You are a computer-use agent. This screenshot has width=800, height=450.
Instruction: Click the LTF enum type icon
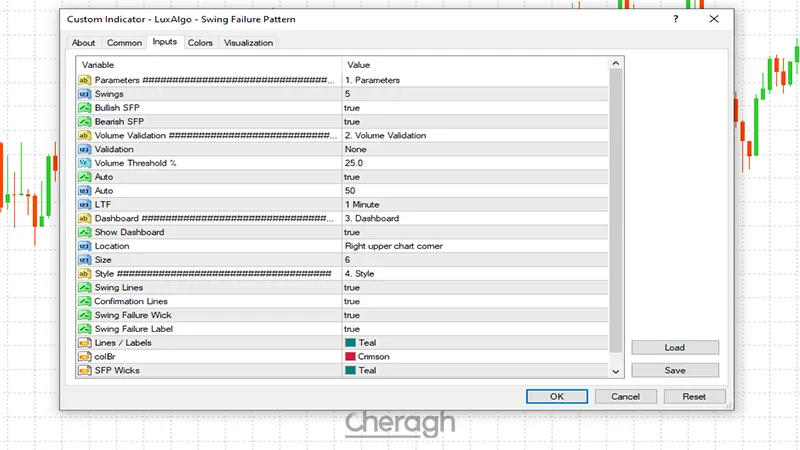coord(84,204)
